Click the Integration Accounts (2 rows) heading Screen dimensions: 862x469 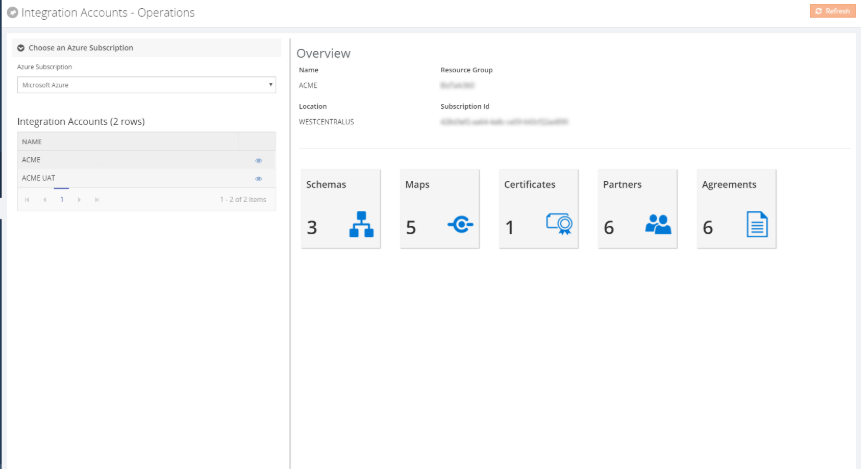coord(81,122)
